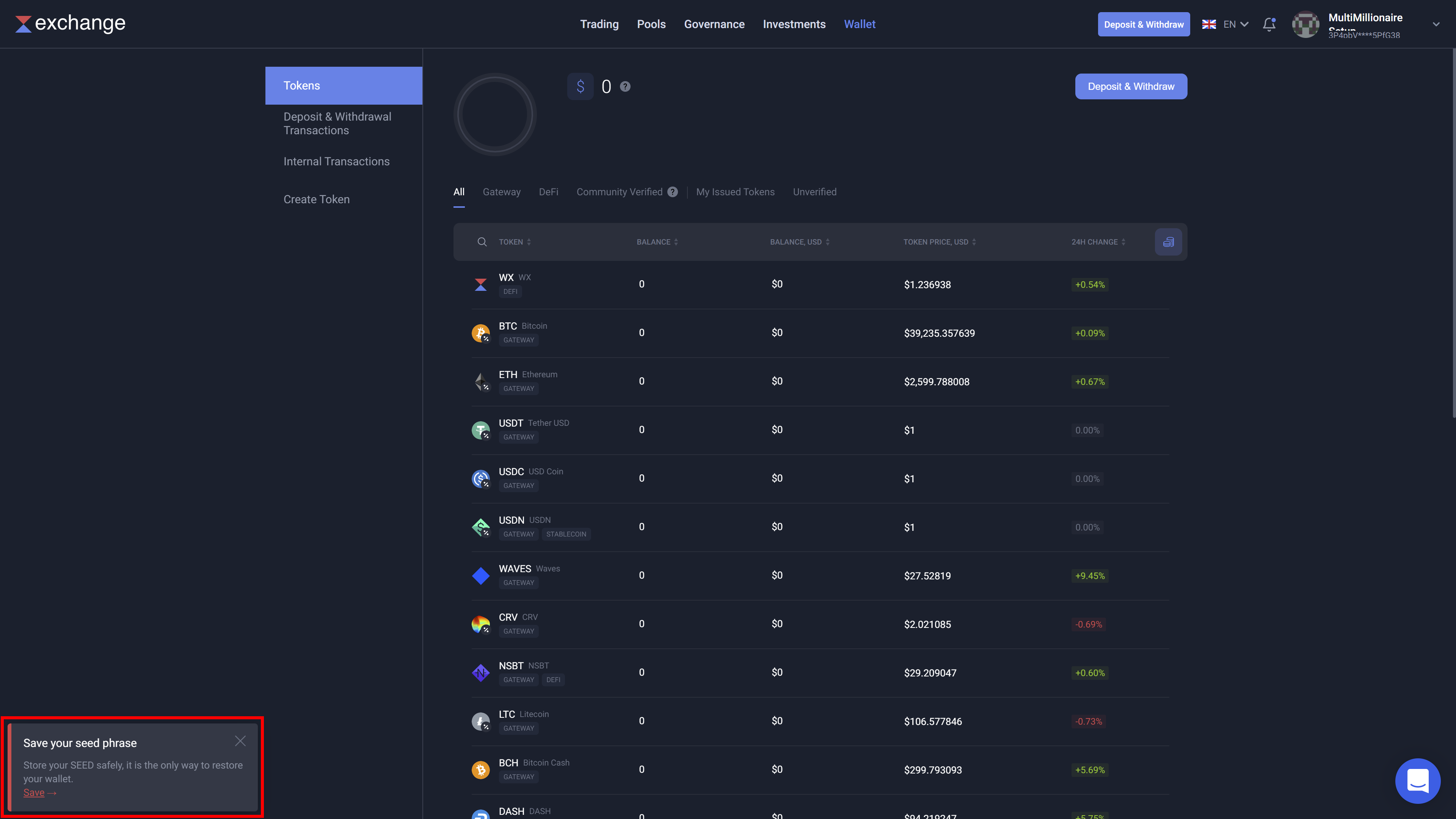Click the WAVES diamond token icon
The width and height of the screenshot is (1456, 819).
pyautogui.click(x=481, y=576)
